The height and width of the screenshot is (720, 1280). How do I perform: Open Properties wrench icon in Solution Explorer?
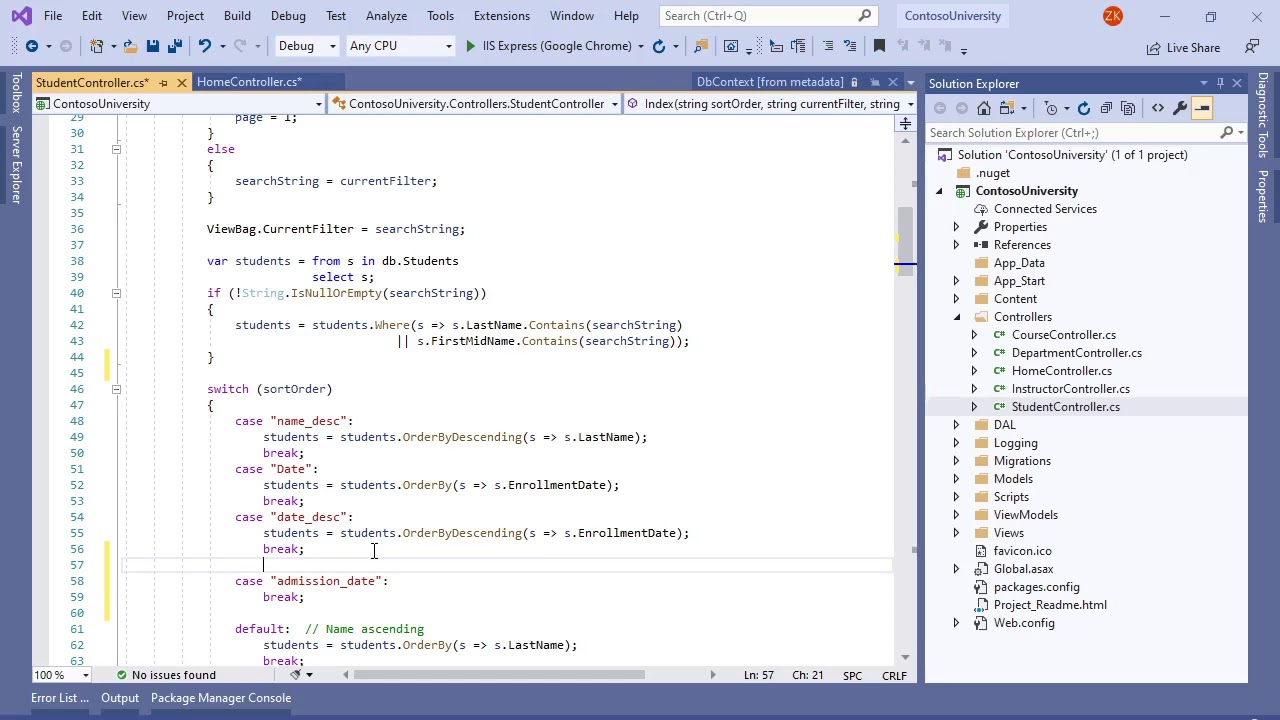[1180, 108]
